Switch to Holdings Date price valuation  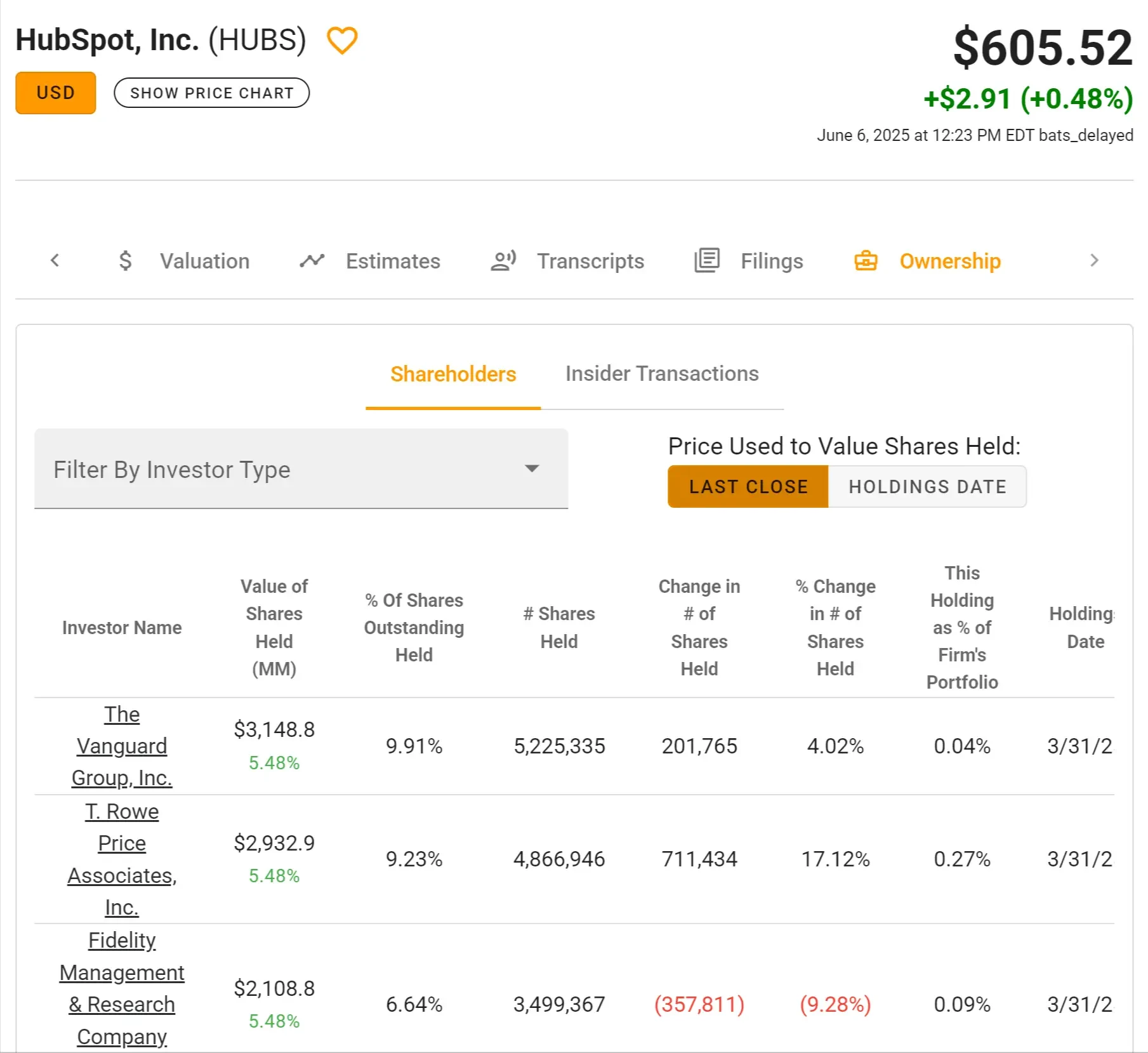(927, 487)
